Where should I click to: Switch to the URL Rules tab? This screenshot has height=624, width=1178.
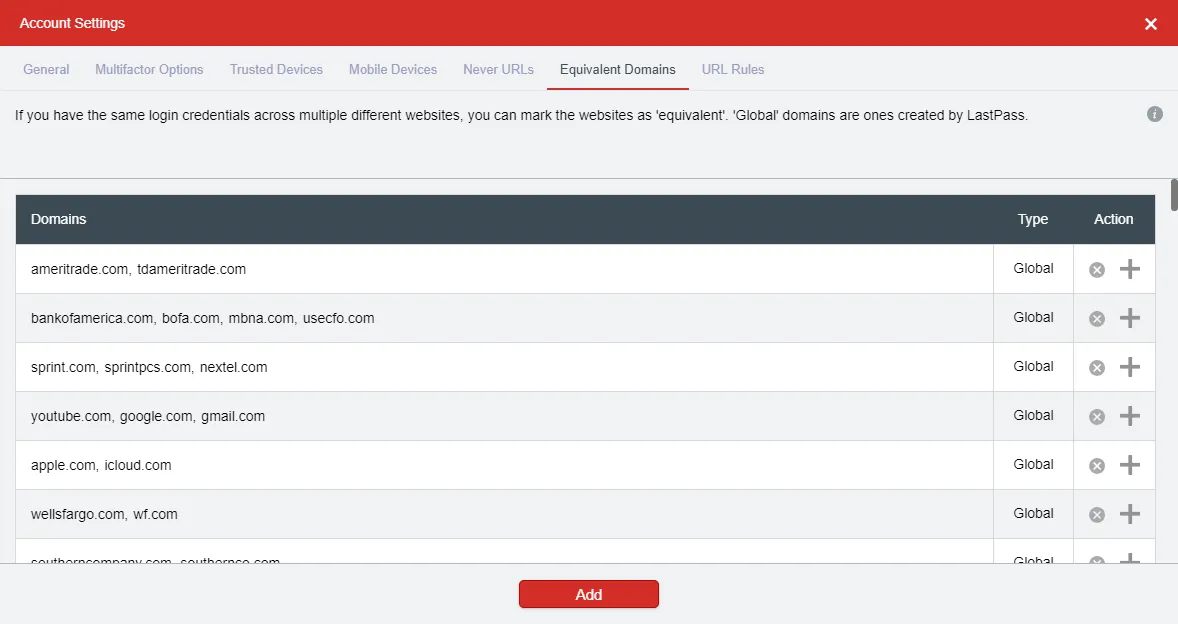[732, 69]
